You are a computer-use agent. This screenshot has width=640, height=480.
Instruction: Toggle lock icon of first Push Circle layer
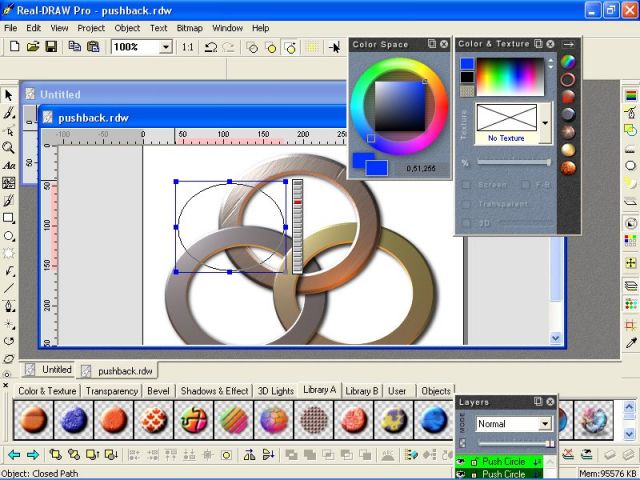[x=473, y=462]
